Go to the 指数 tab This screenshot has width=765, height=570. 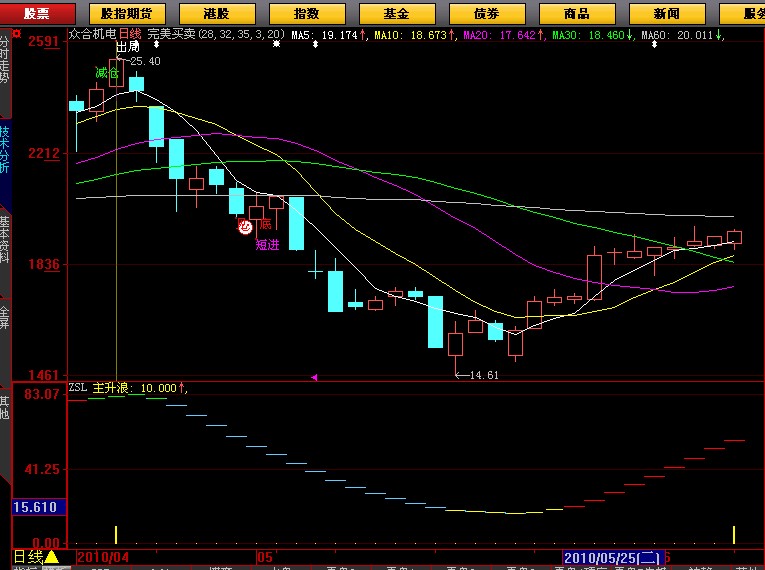click(x=307, y=13)
